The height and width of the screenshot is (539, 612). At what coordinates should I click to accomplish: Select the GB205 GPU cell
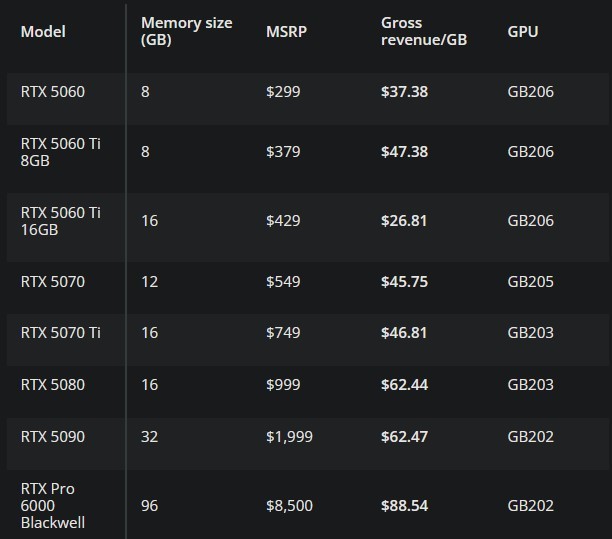530,282
